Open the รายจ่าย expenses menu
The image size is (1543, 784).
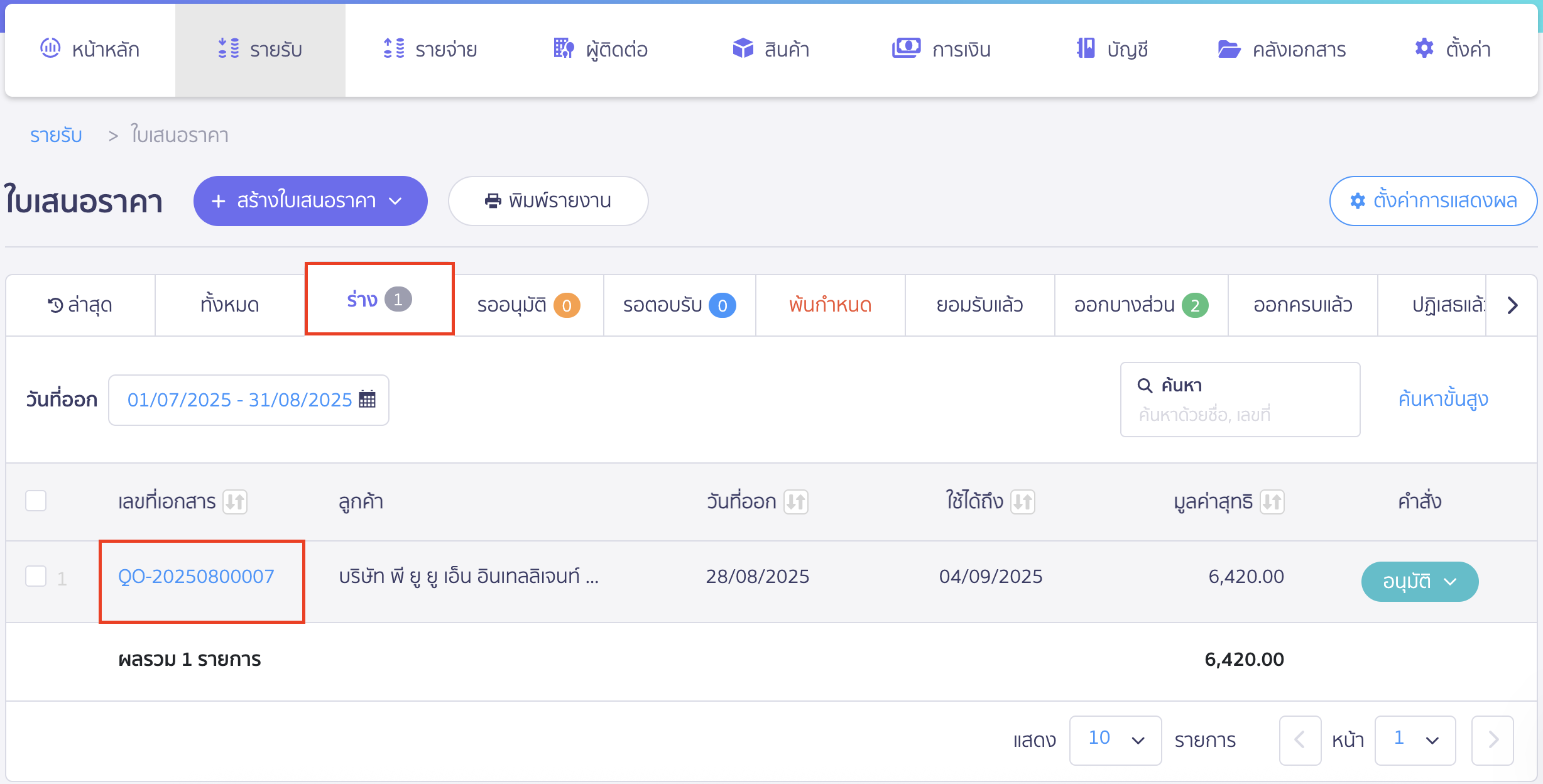point(430,49)
